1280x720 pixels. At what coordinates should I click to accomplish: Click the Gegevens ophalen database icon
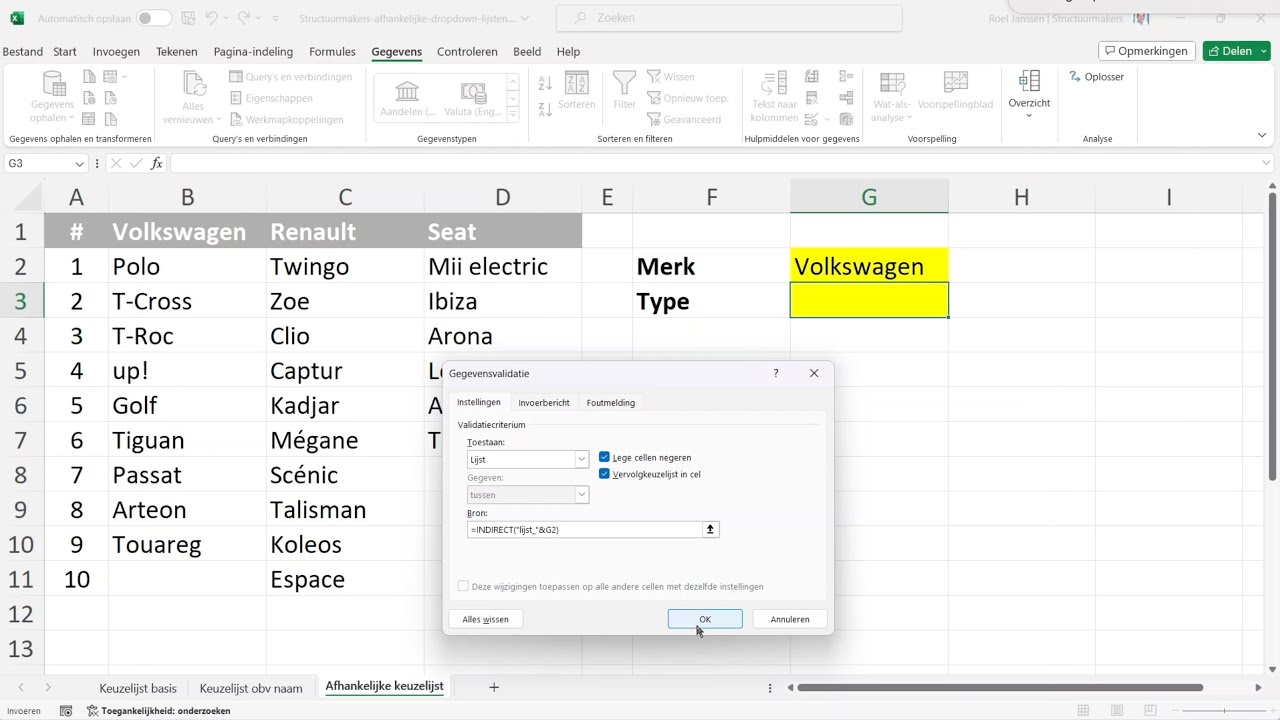(52, 84)
